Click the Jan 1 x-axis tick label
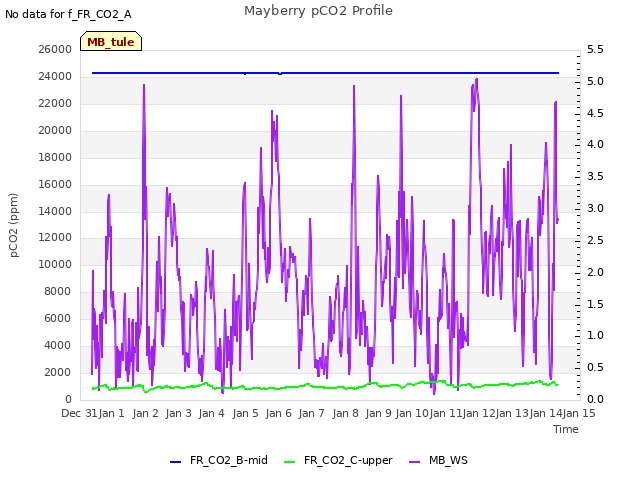The height and width of the screenshot is (480, 640). click(111, 413)
